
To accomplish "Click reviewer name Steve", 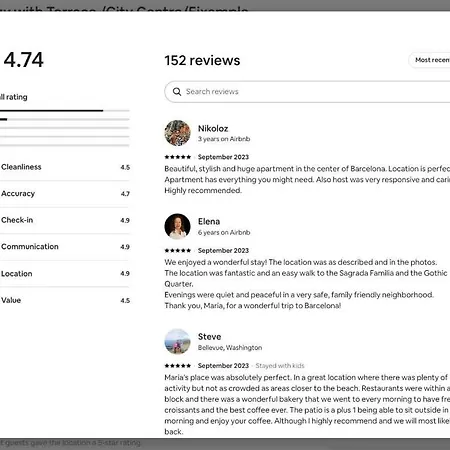I will (209, 336).
